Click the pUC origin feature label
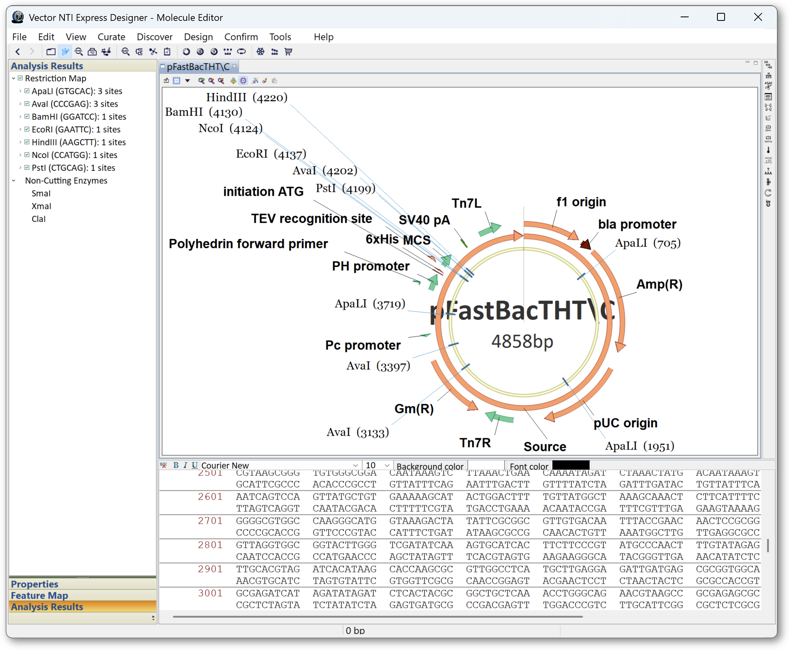The width and height of the screenshot is (789, 650). tap(625, 423)
